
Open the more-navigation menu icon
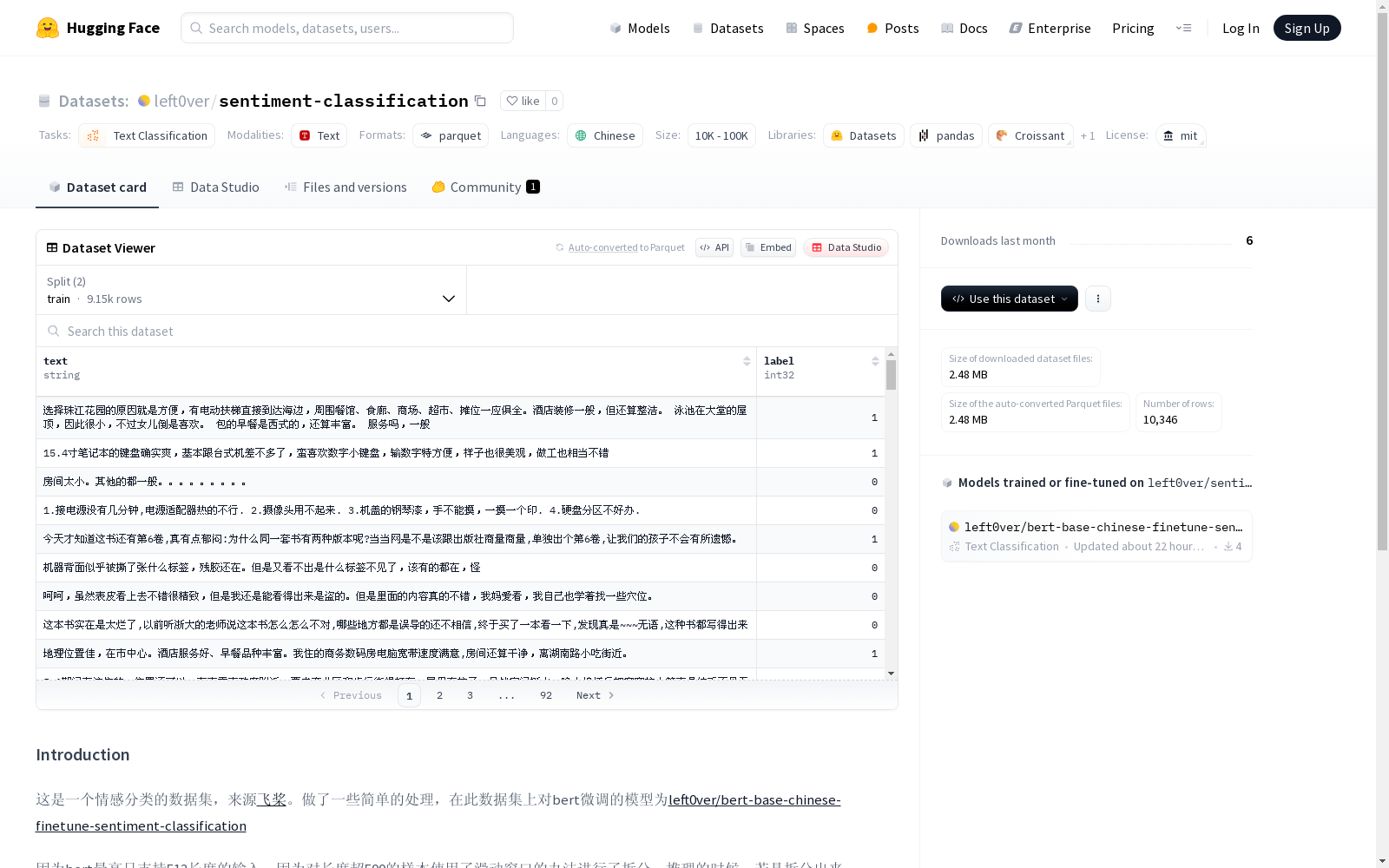pos(1183,28)
